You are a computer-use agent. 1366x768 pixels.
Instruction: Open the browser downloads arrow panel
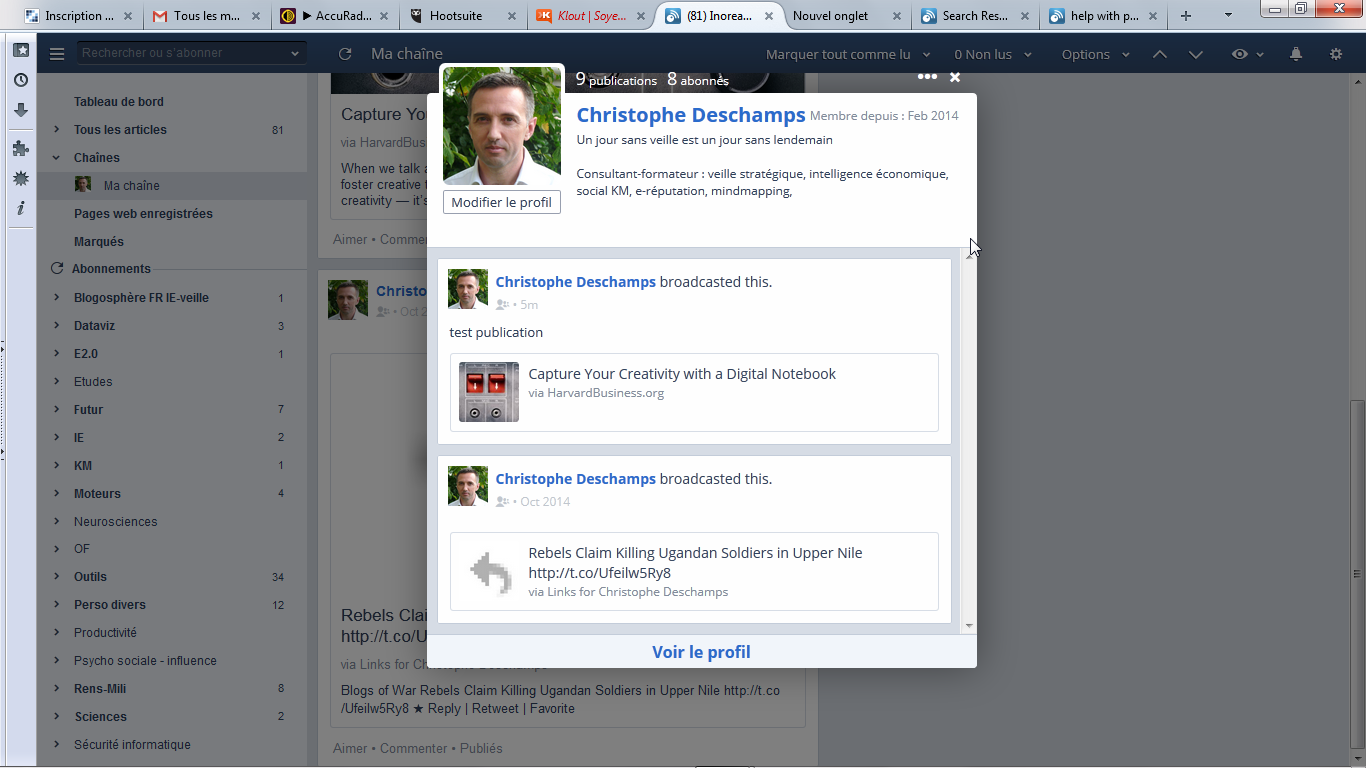click(x=21, y=110)
